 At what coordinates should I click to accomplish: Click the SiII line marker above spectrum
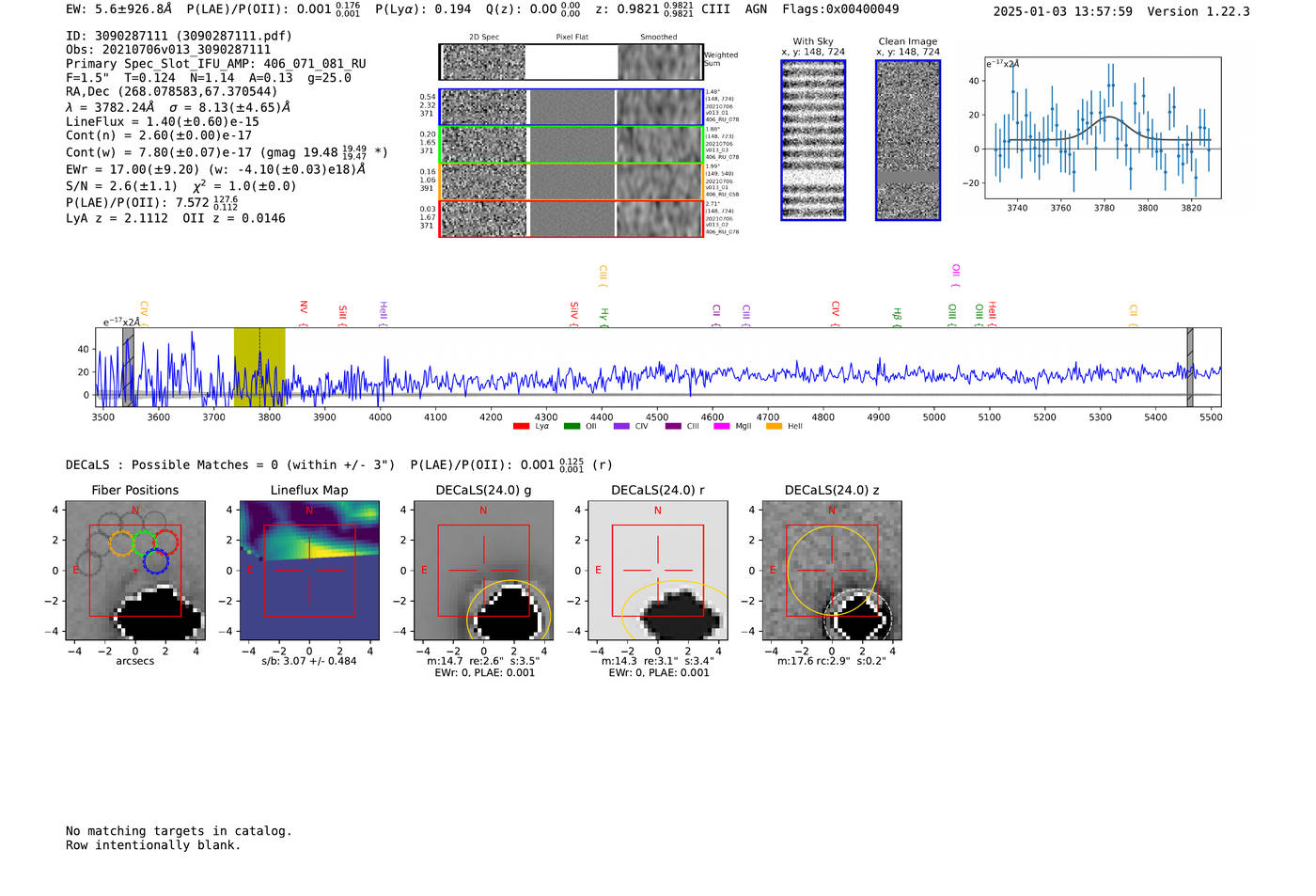pos(343,314)
